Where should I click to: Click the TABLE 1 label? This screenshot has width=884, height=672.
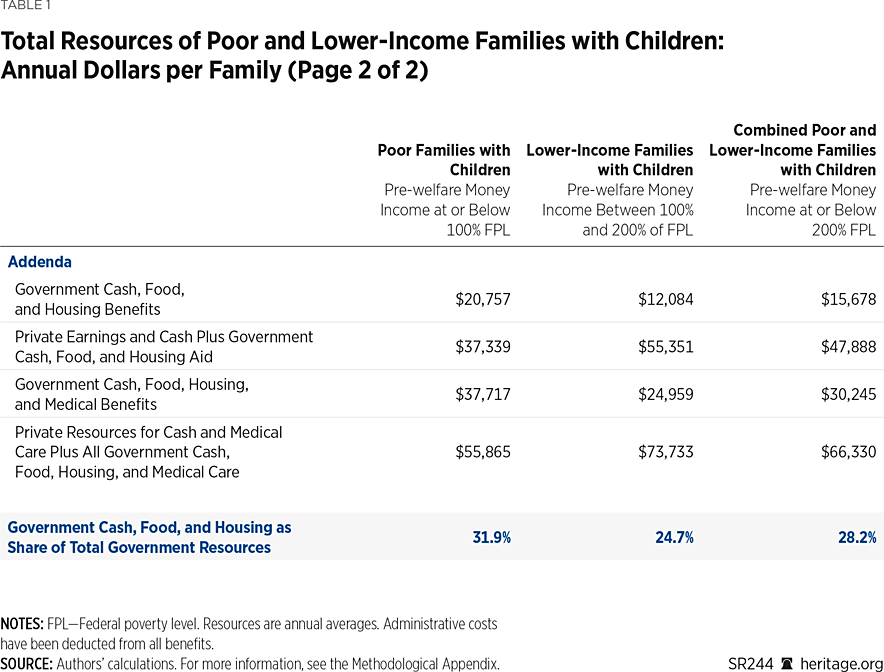[x=28, y=4]
